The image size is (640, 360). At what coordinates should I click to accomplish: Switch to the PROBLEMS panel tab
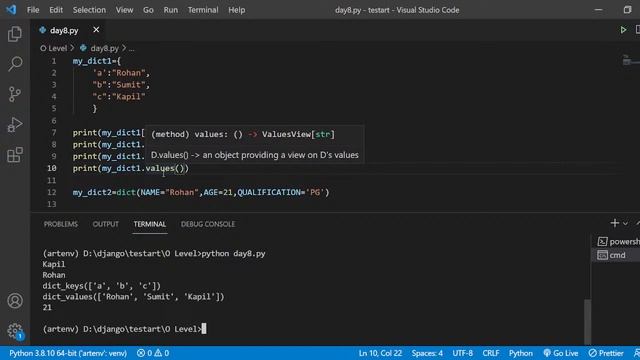[x=60, y=224]
